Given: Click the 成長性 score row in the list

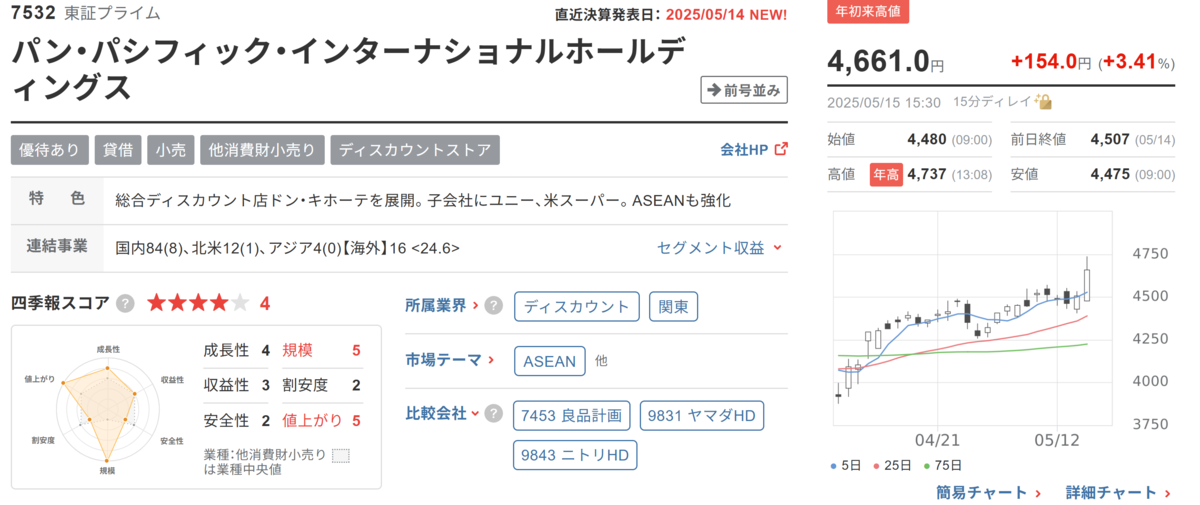Looking at the screenshot, I should 236,350.
